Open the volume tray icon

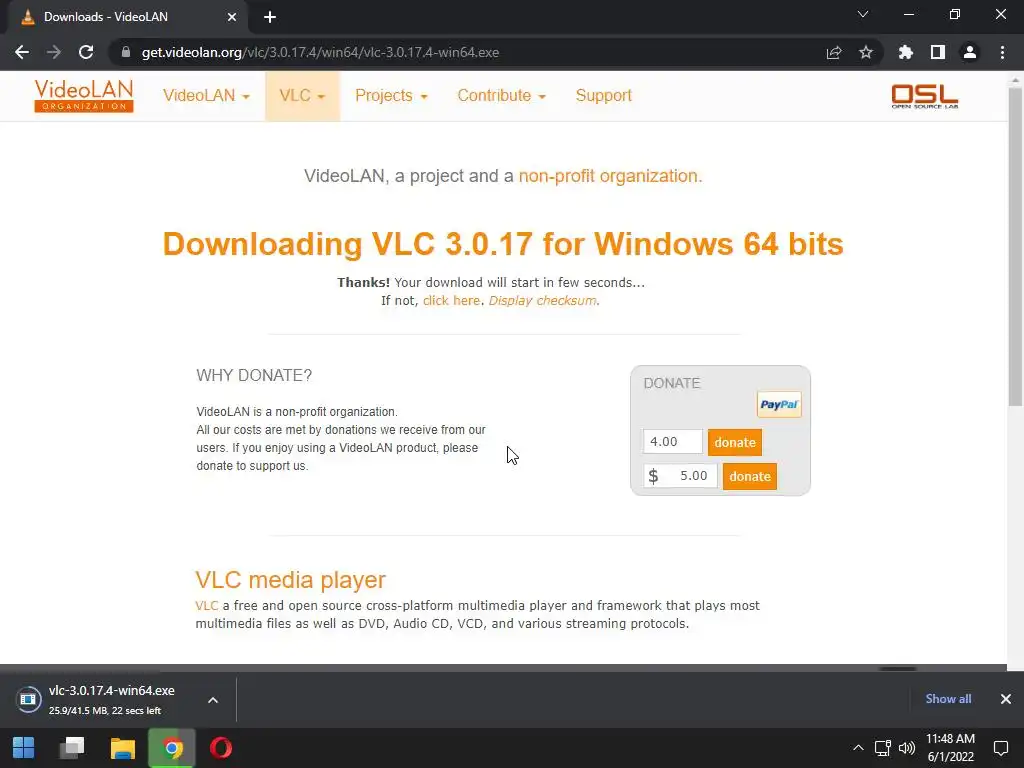click(907, 748)
